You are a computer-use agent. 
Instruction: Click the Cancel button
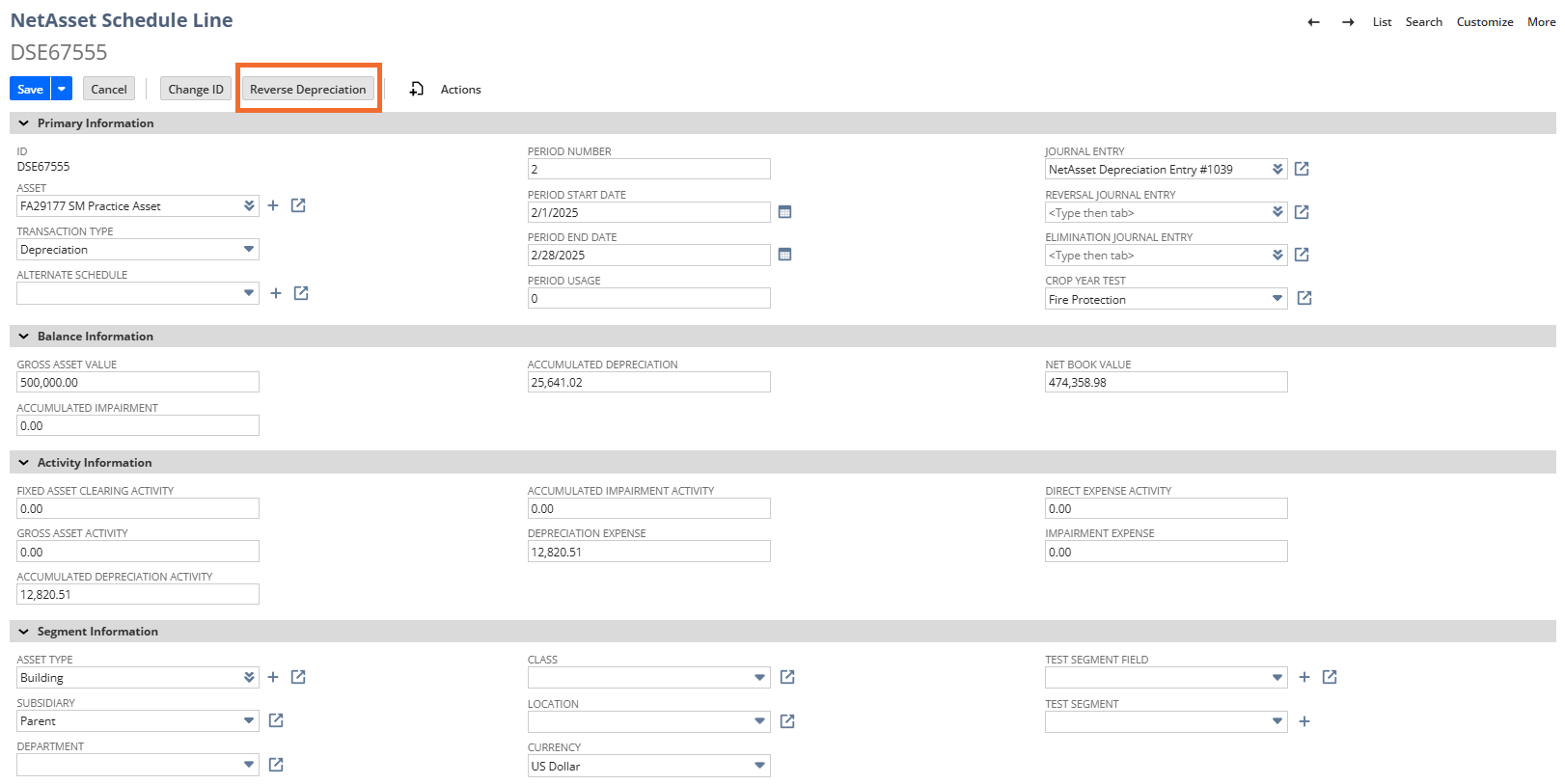point(109,89)
